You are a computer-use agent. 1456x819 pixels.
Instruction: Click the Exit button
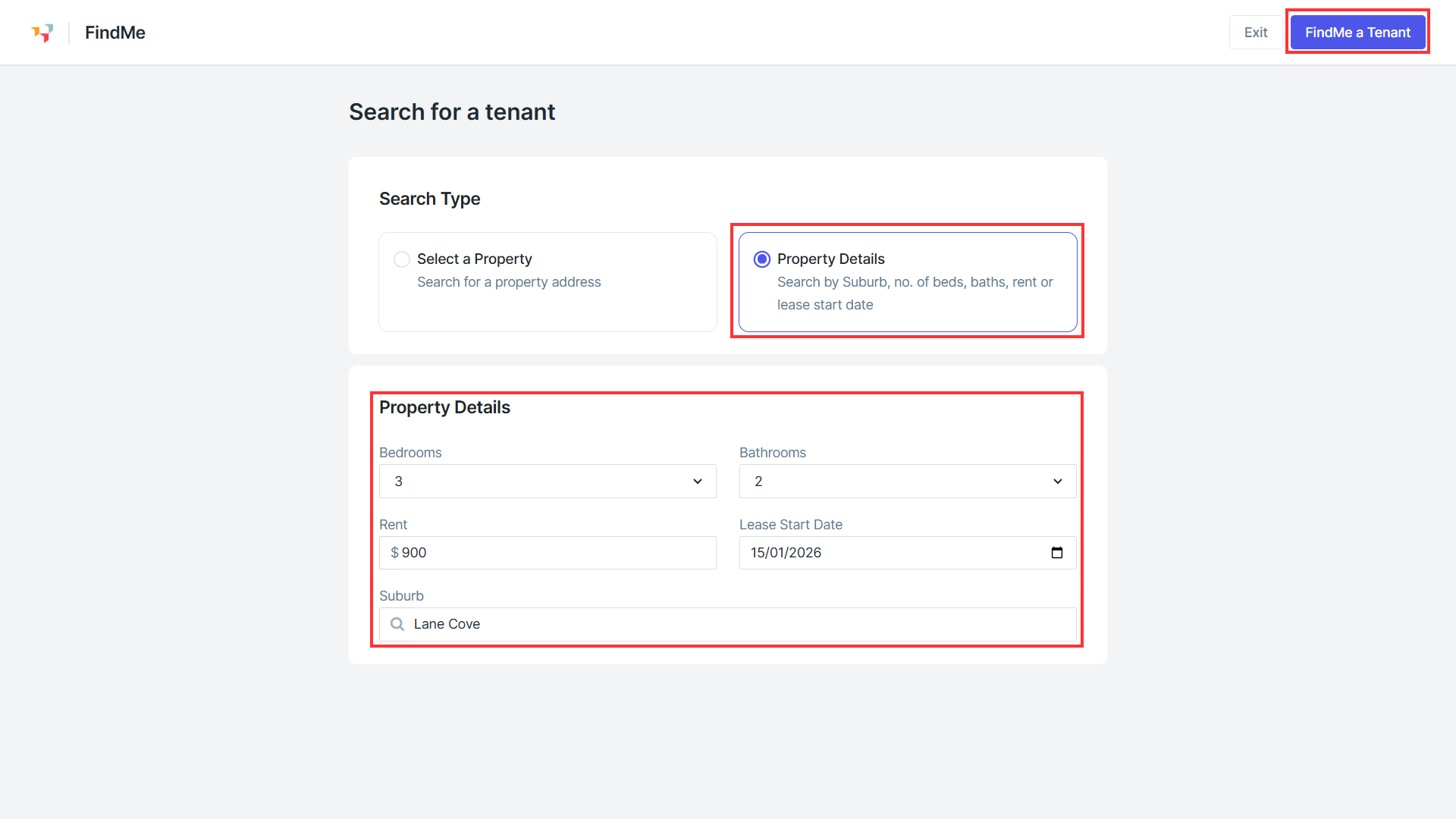1256,33
